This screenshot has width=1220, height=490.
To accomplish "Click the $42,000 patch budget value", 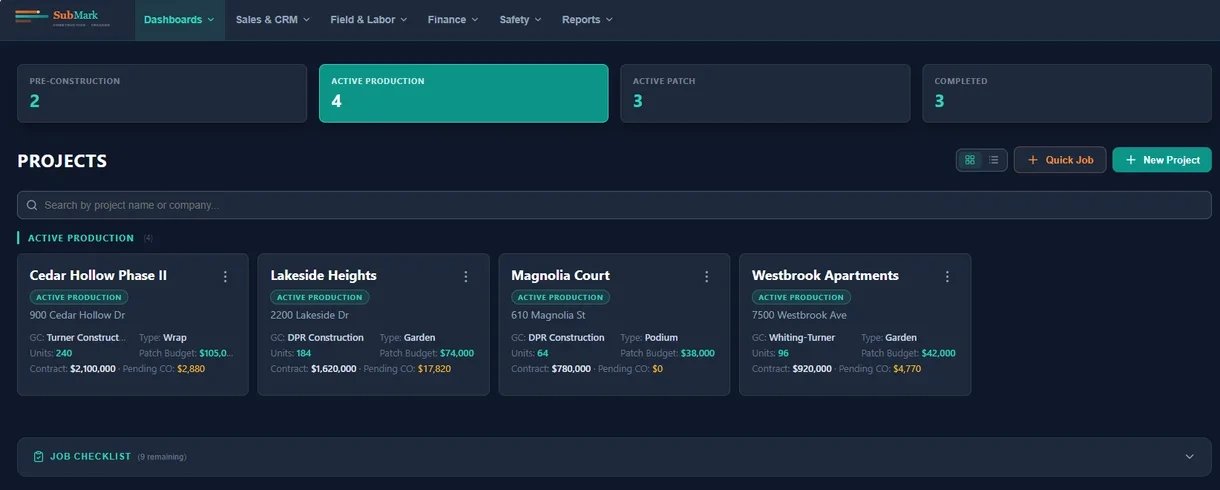I will [x=938, y=353].
